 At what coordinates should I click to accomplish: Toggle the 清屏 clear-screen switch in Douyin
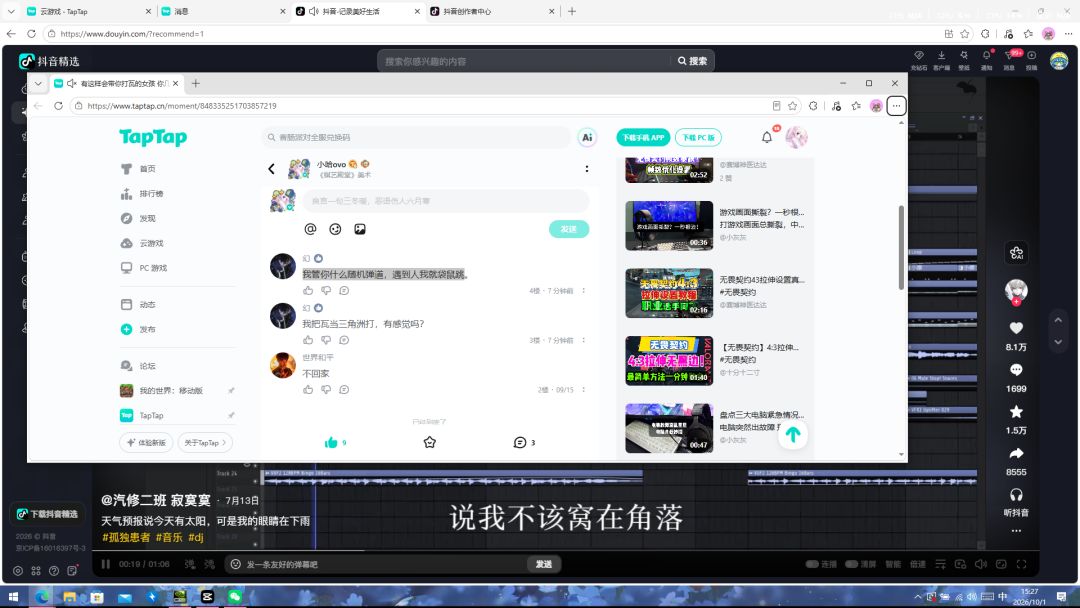click(852, 564)
